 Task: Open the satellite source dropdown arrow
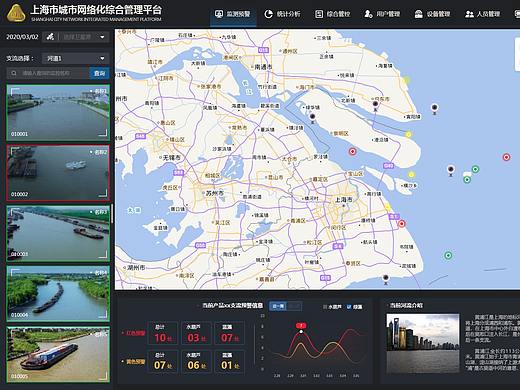click(x=102, y=37)
